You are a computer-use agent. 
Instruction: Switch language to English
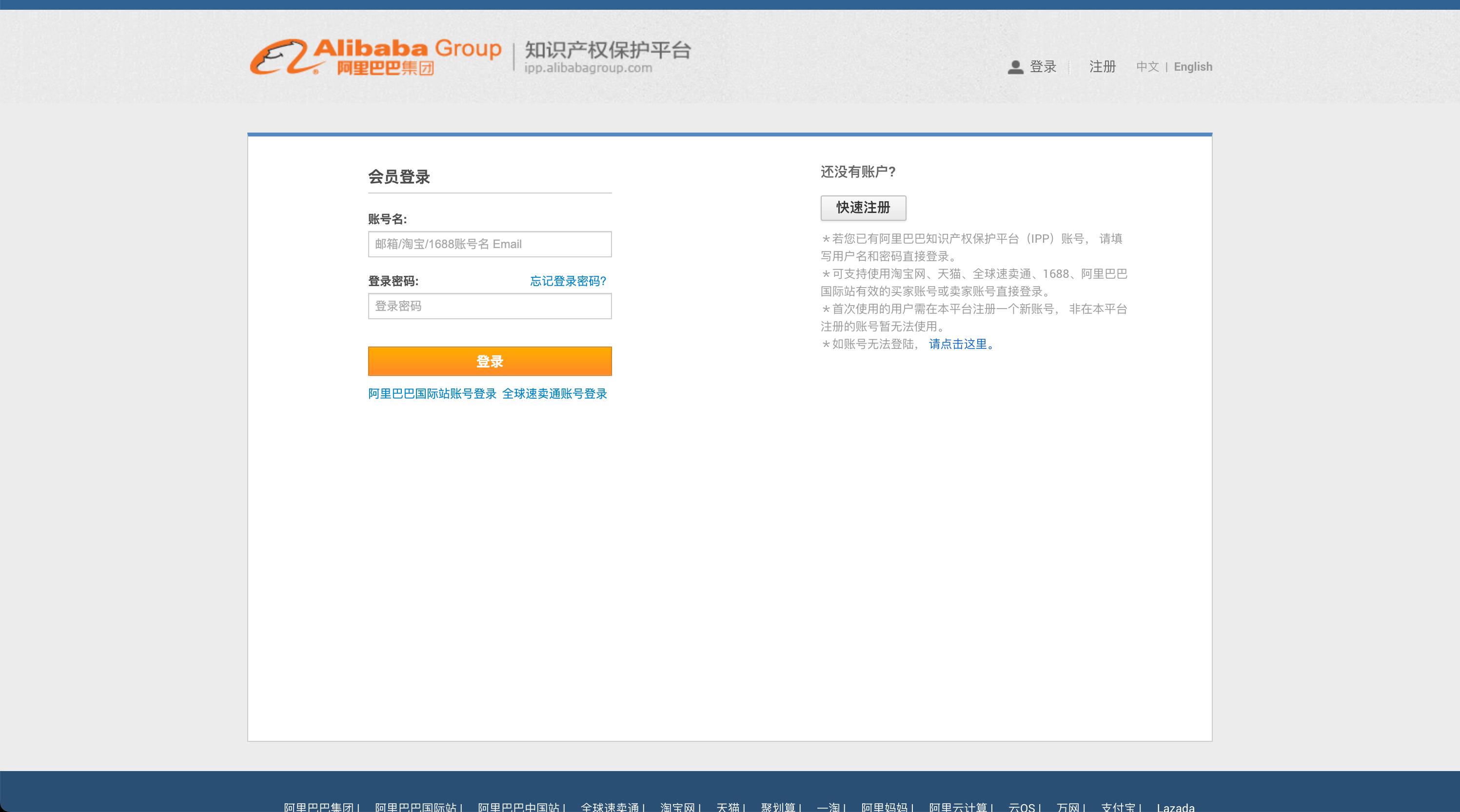point(1192,67)
